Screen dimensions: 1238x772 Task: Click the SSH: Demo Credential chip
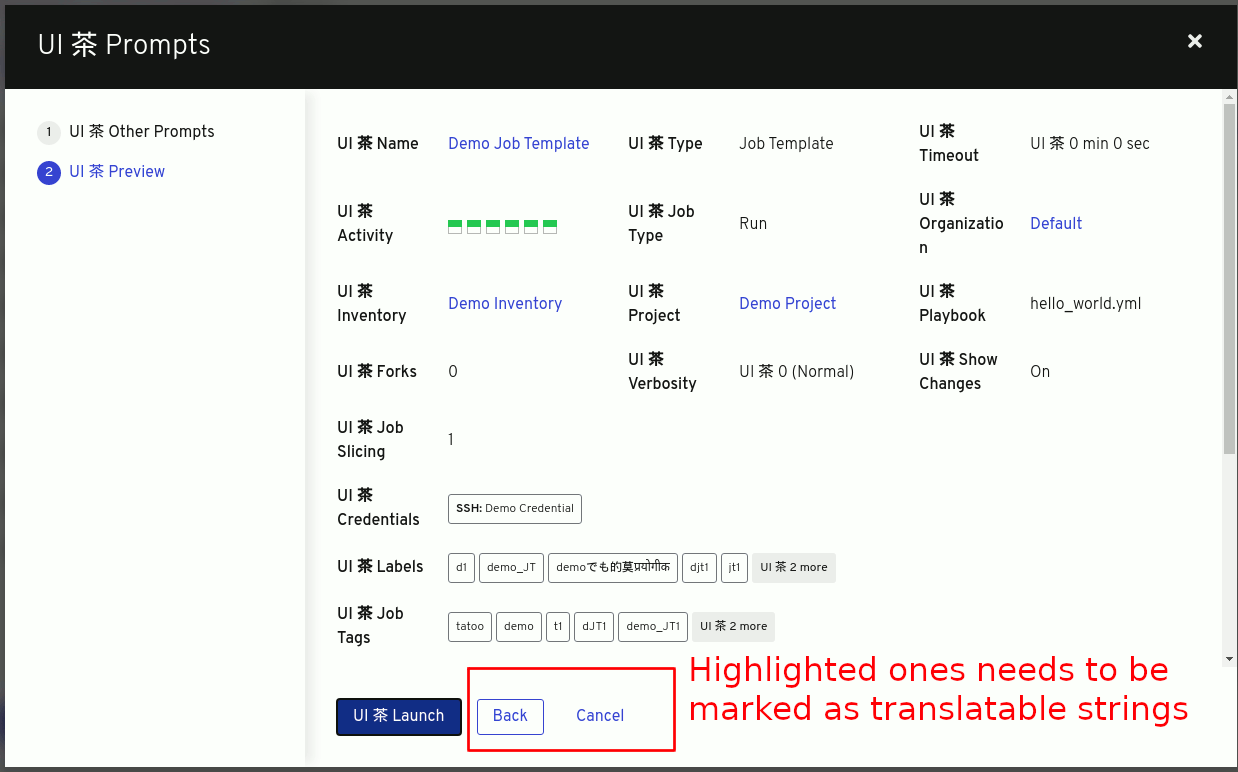coord(515,508)
